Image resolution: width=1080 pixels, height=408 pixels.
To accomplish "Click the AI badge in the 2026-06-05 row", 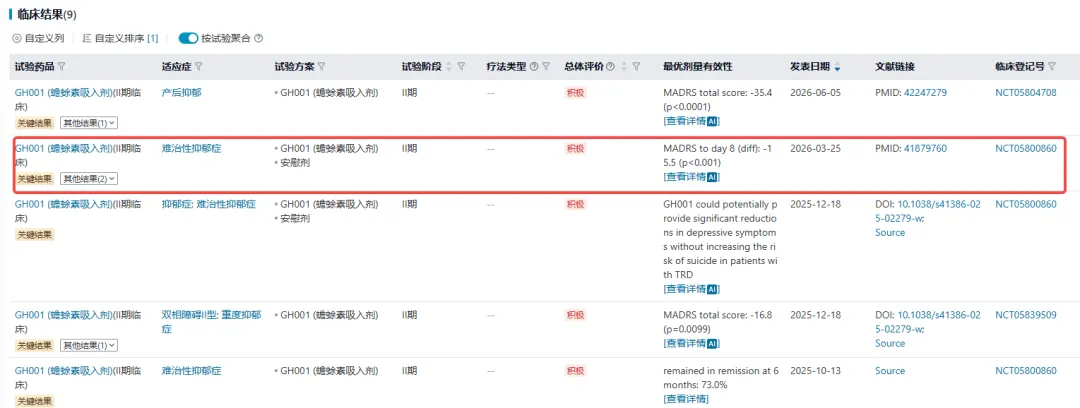I will pyautogui.click(x=713, y=121).
